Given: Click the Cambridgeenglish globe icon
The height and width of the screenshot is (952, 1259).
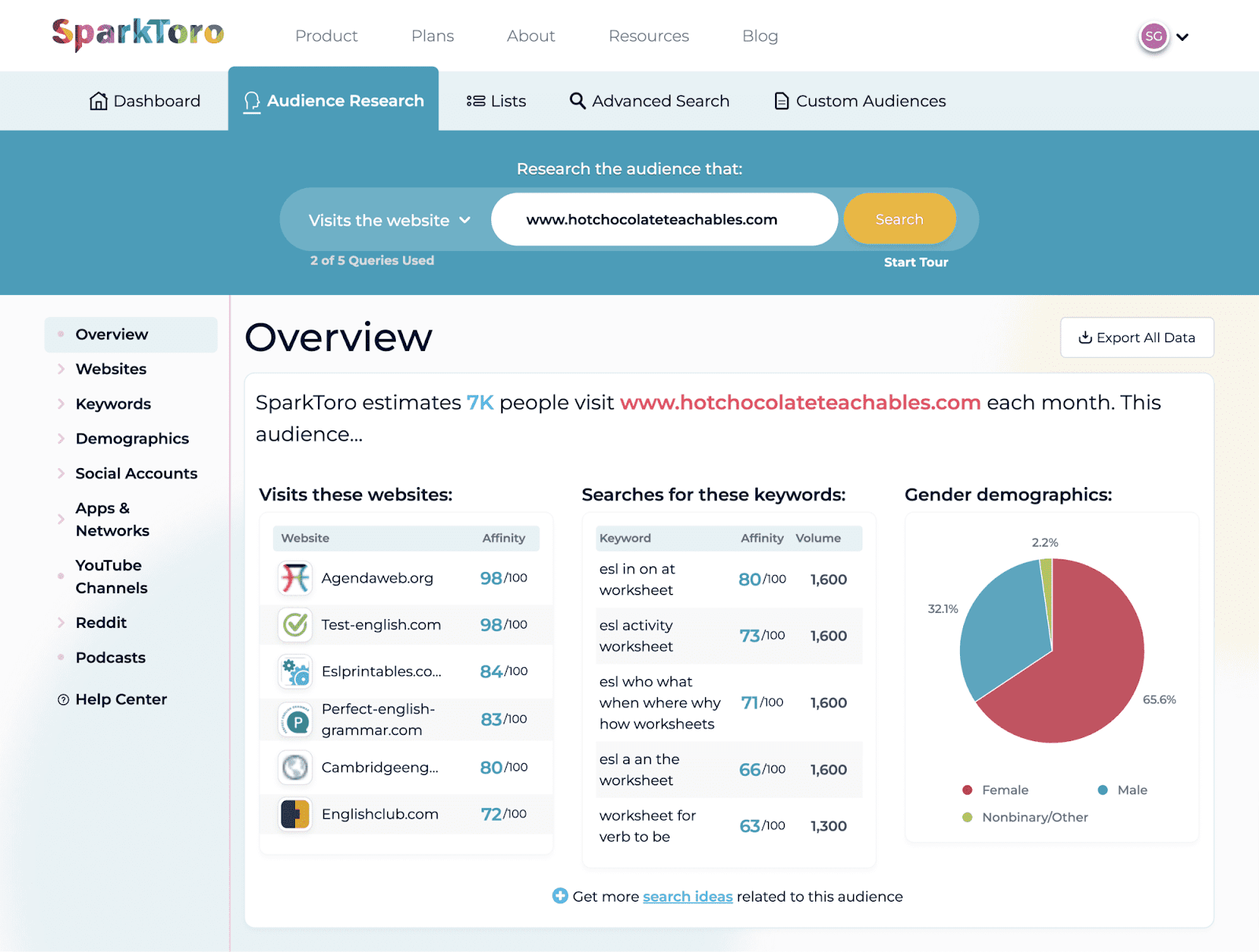Looking at the screenshot, I should [x=295, y=767].
